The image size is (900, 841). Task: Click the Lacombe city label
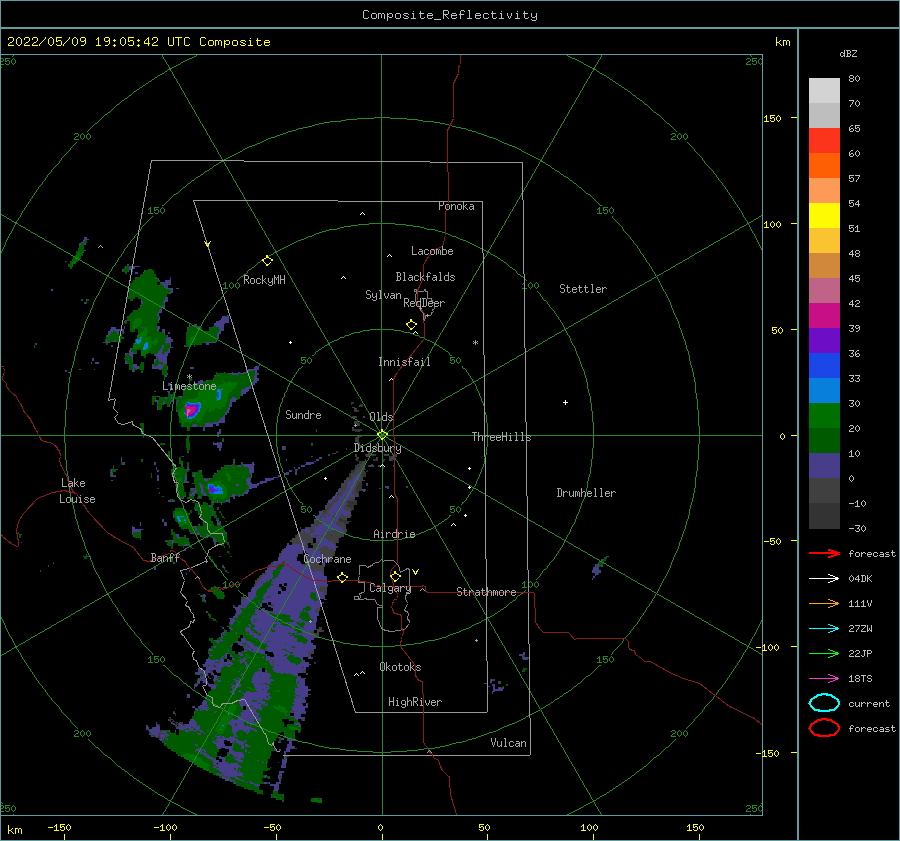432,251
